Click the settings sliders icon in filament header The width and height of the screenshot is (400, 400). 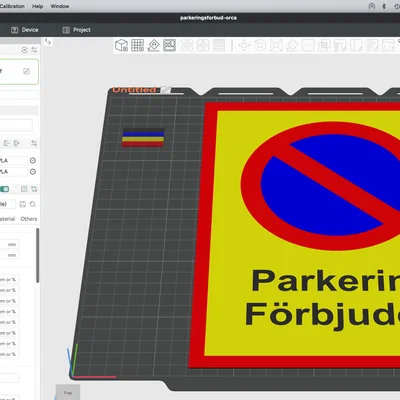[x=34, y=143]
